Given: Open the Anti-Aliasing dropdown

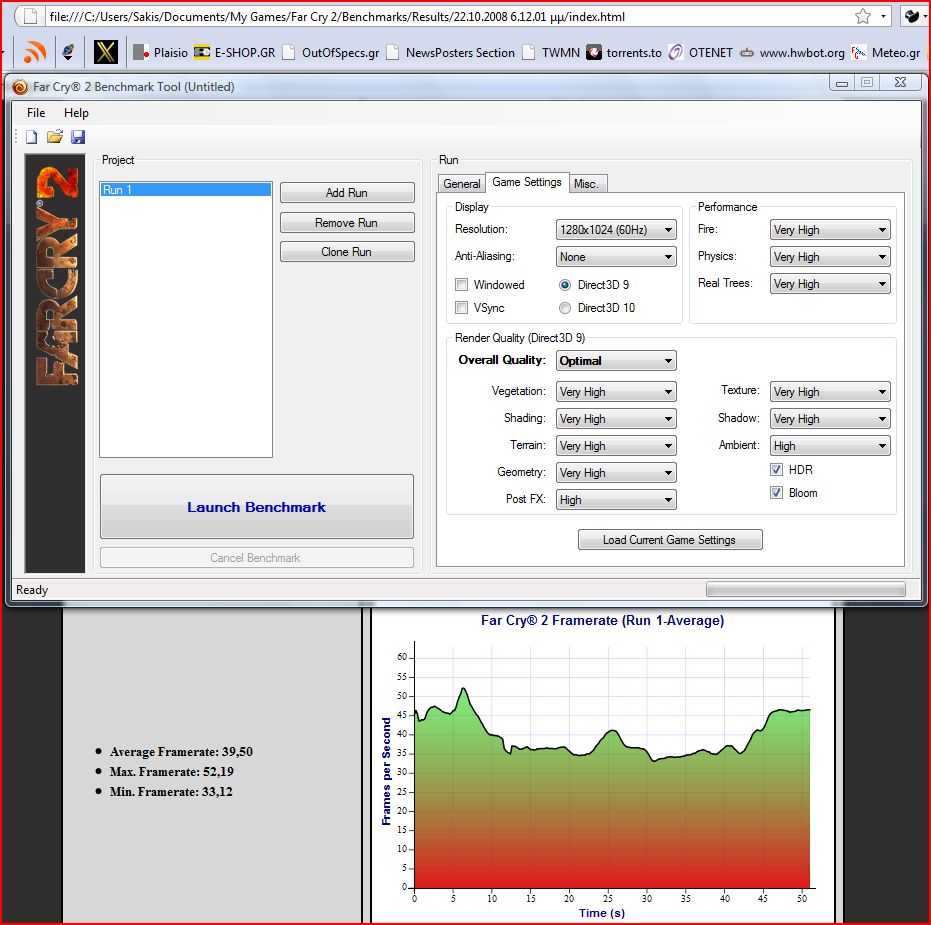Looking at the screenshot, I should [616, 257].
